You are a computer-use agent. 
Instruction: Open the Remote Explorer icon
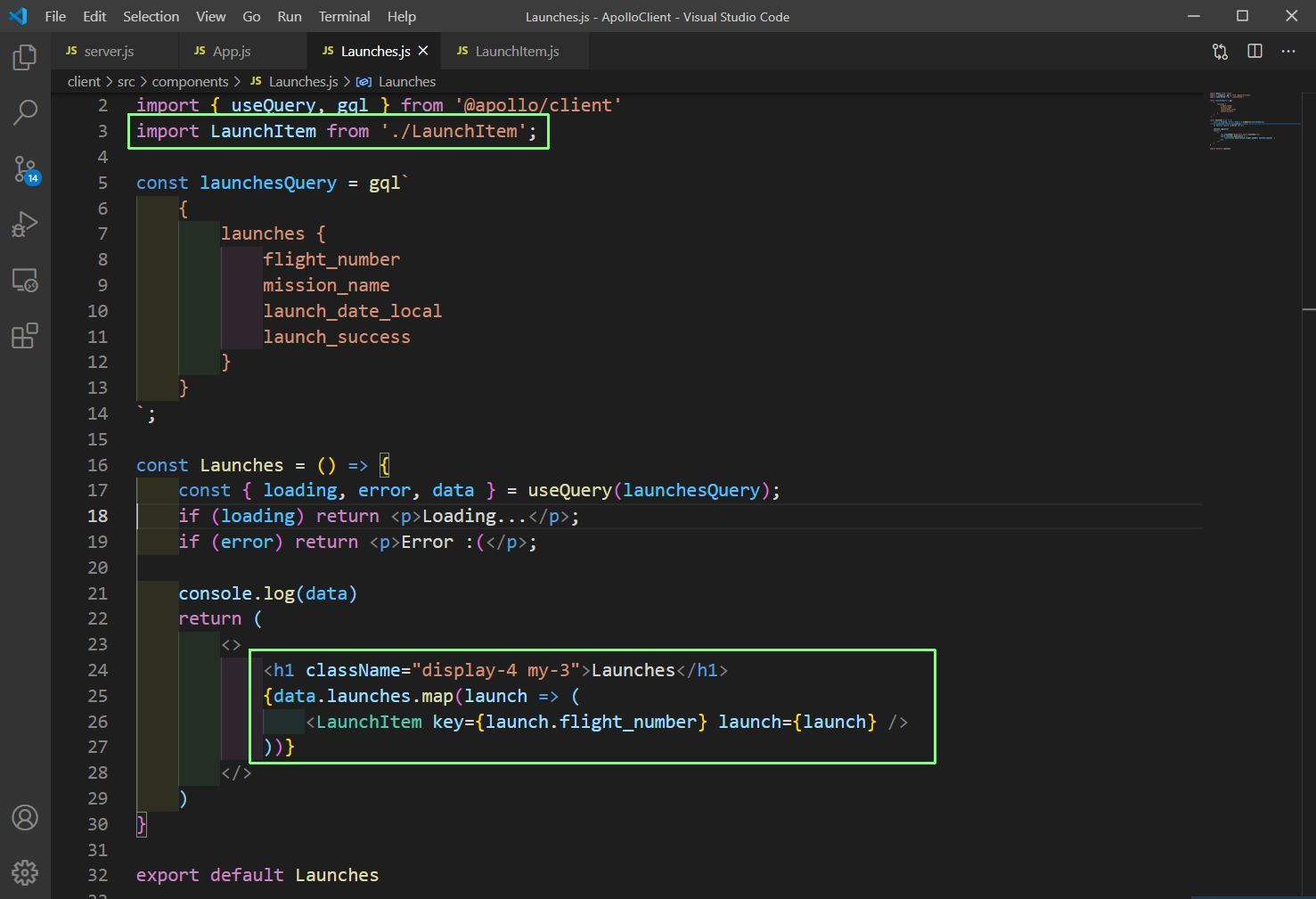25,281
